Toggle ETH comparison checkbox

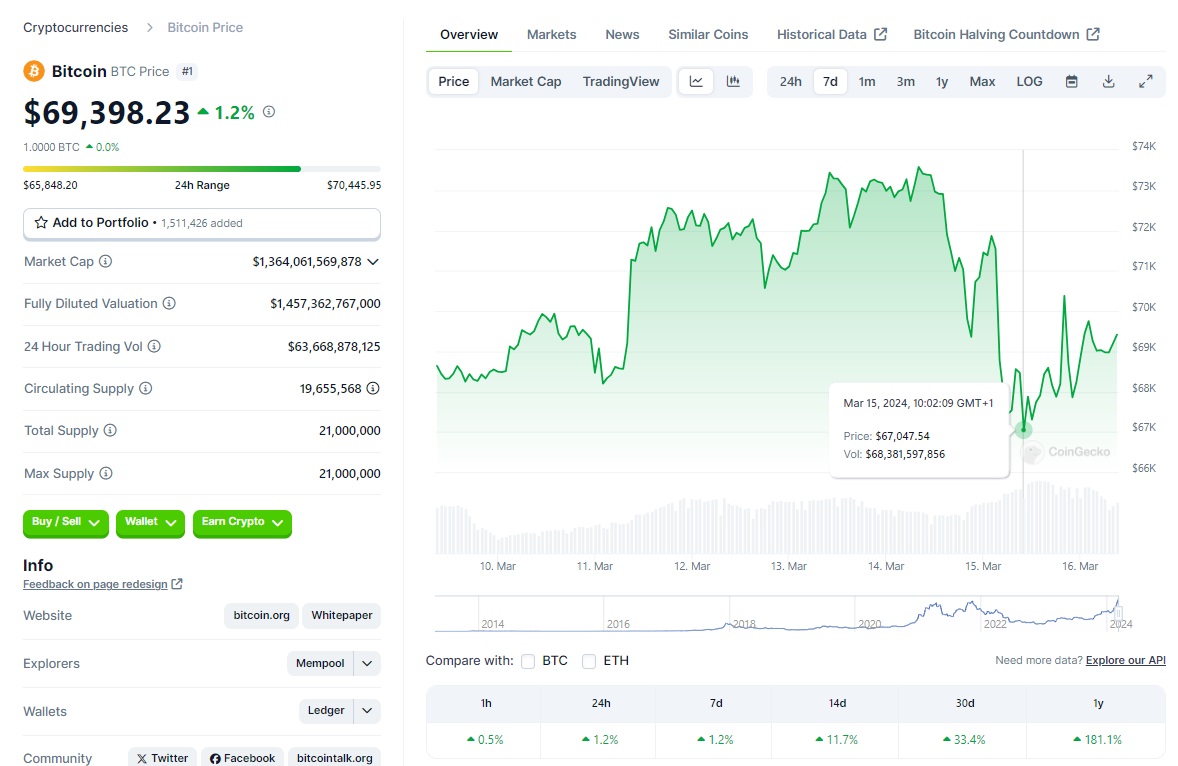point(589,661)
